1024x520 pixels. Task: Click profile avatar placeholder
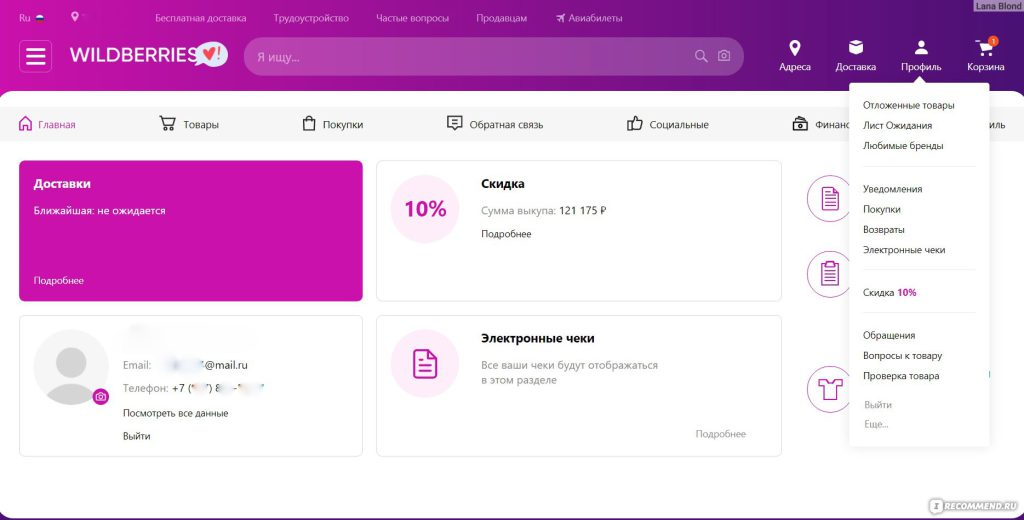click(x=71, y=367)
